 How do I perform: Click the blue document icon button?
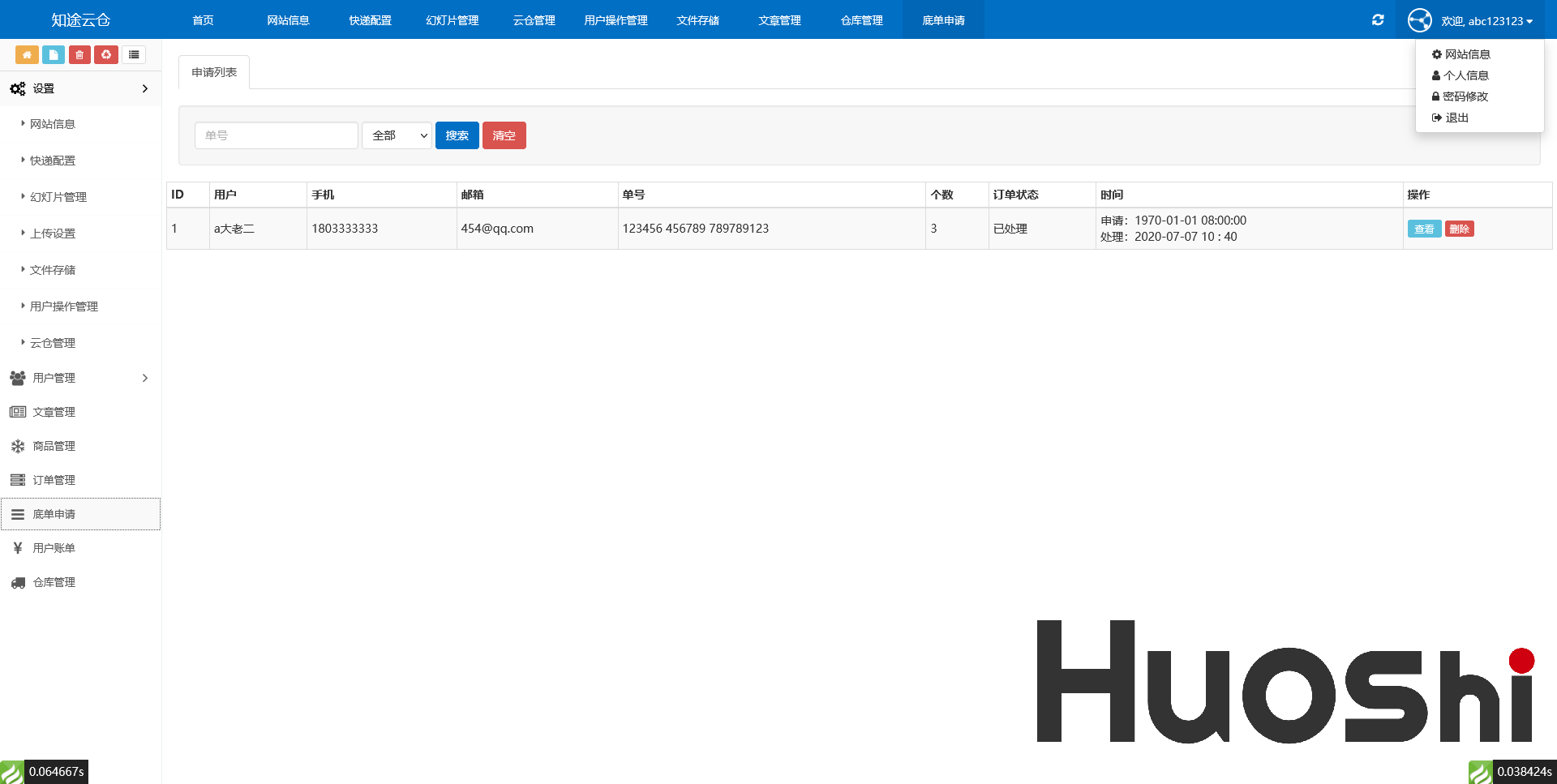point(53,54)
